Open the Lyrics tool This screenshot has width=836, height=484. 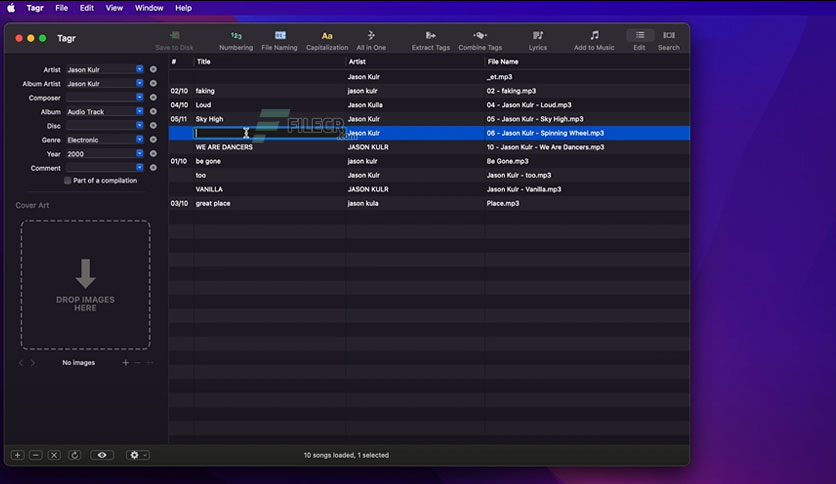coord(537,41)
